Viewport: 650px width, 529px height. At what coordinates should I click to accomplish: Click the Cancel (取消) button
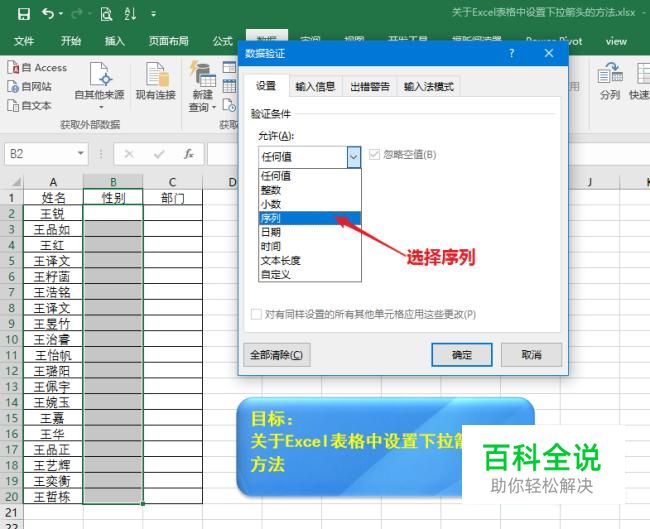pos(531,355)
